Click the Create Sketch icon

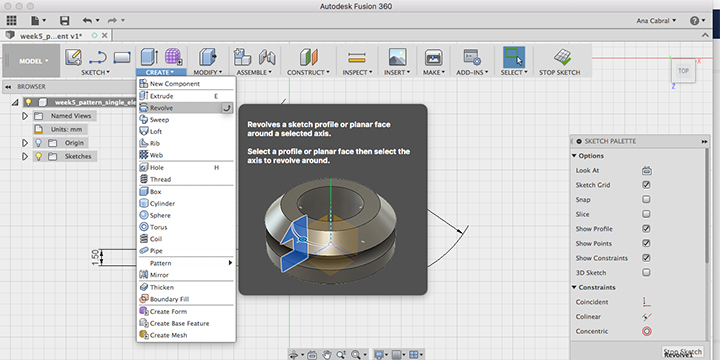pos(73,57)
